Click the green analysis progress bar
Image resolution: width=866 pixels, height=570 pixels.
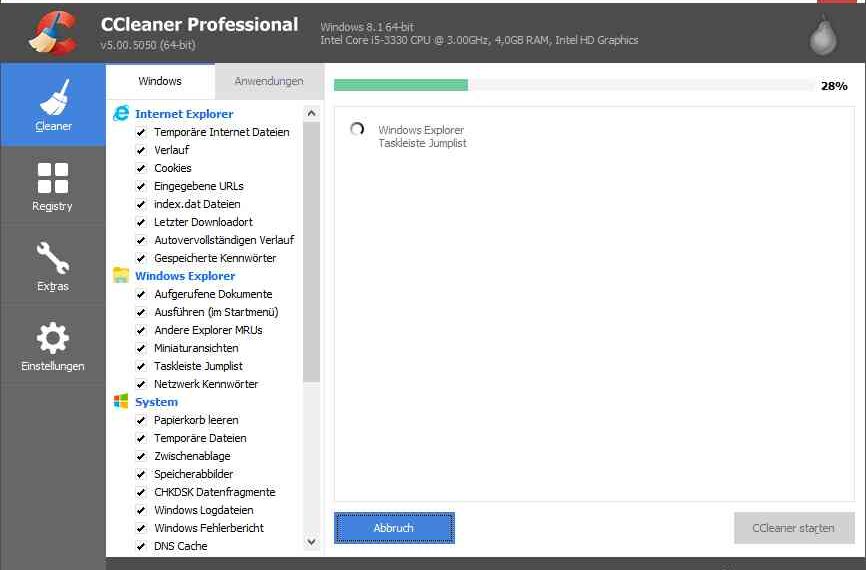click(401, 85)
